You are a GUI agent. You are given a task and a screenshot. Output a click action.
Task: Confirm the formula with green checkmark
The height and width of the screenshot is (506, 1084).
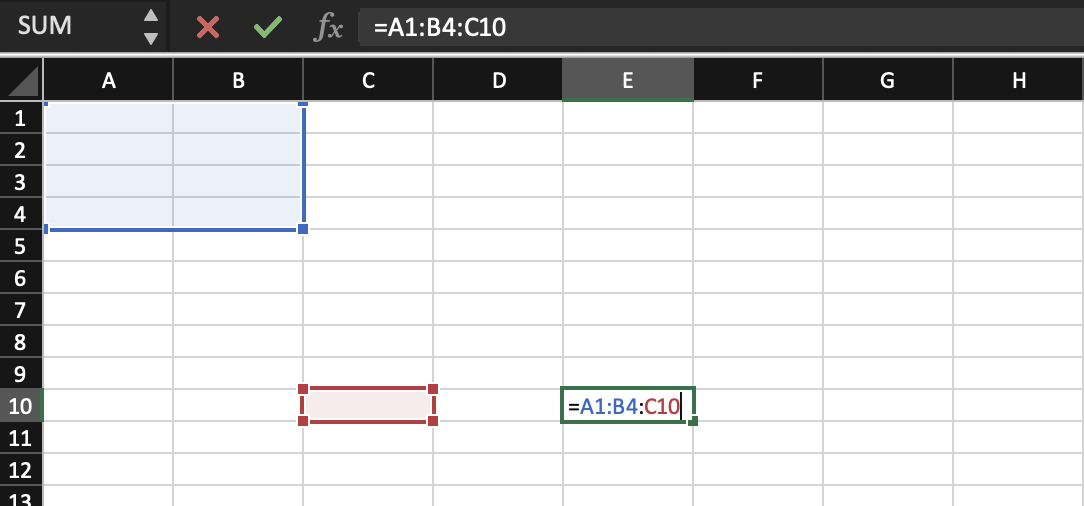(267, 27)
